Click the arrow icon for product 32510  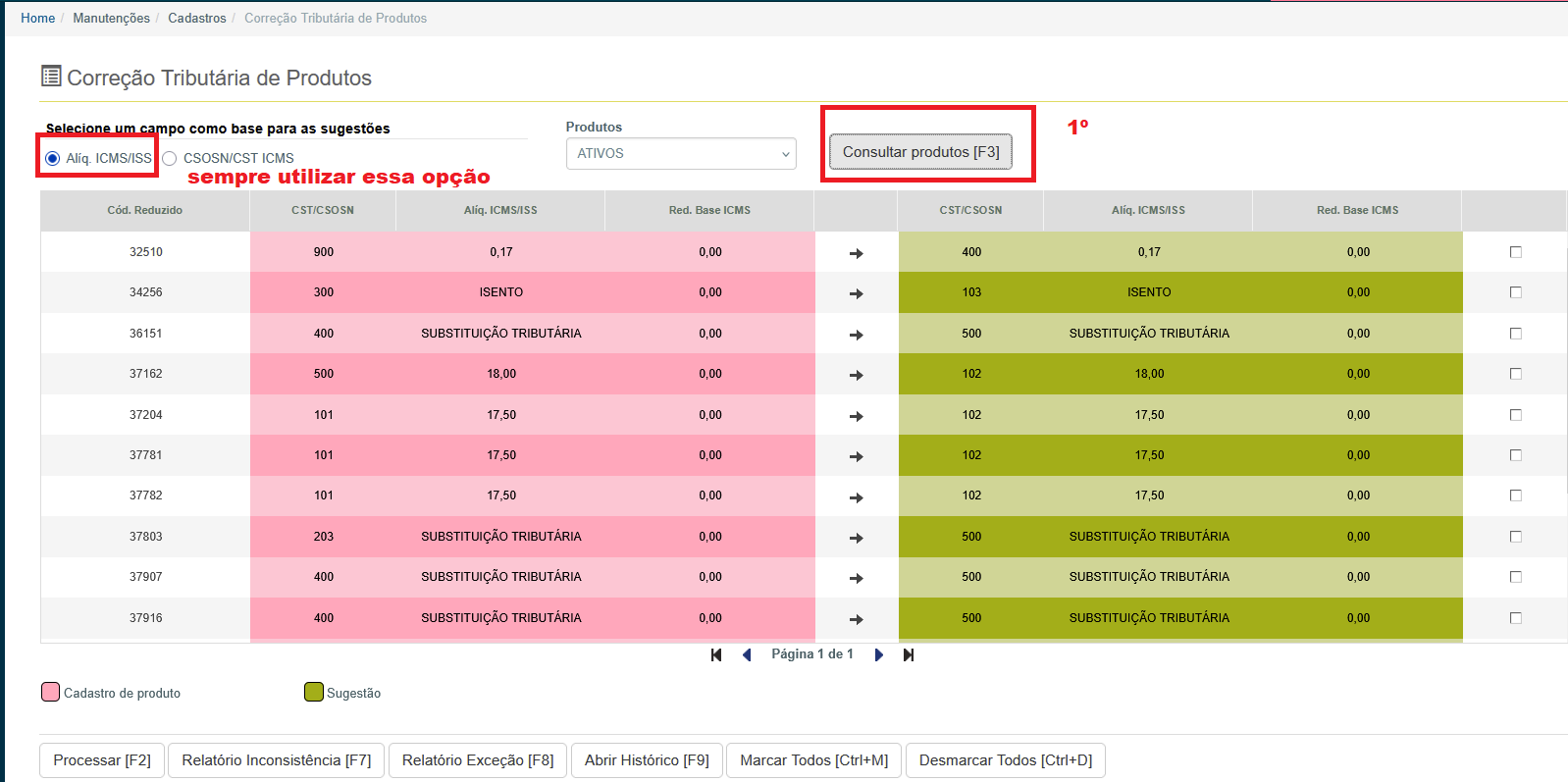click(x=856, y=253)
